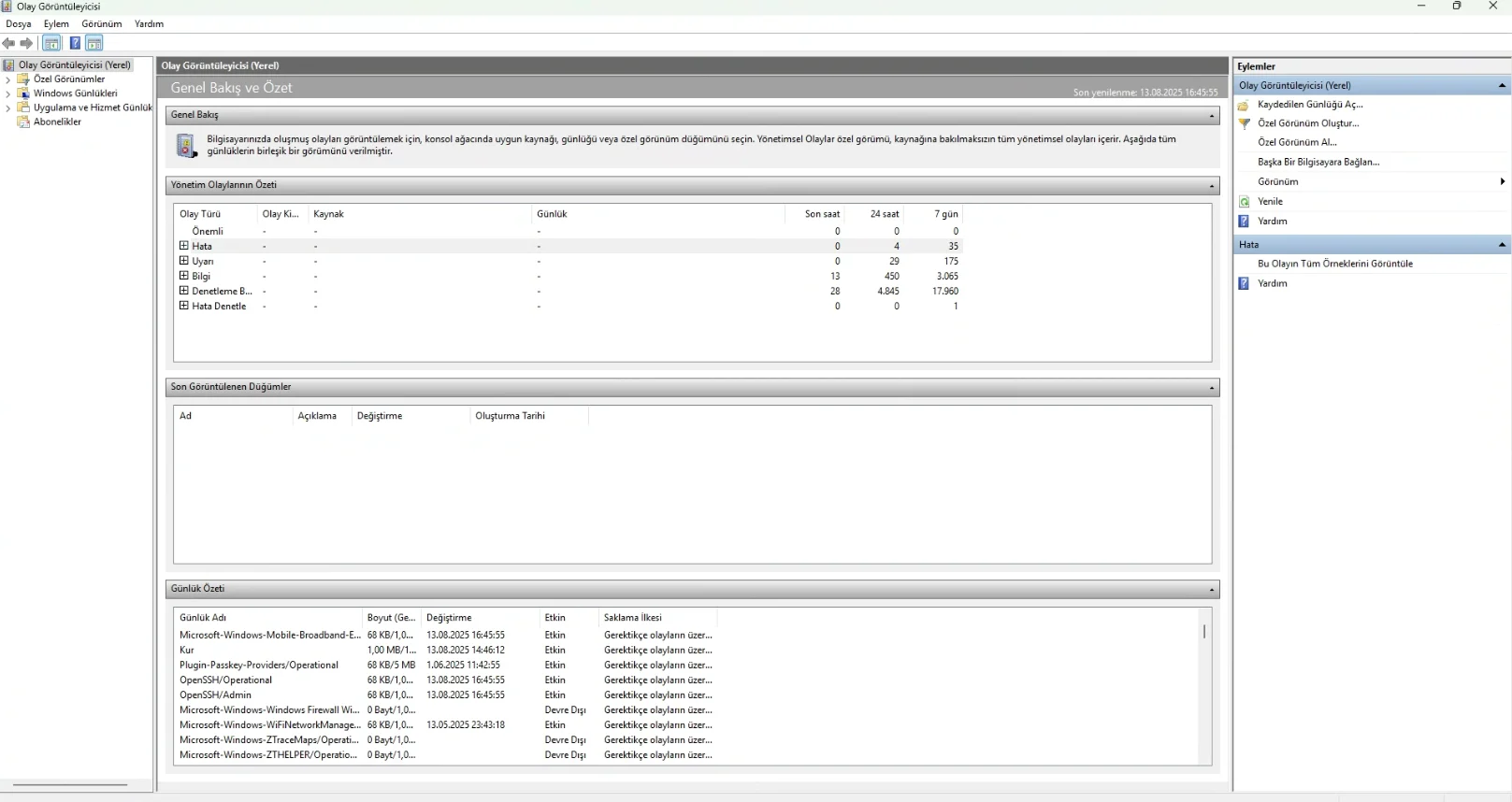Viewport: 1512px width, 802px height.
Task: Toggle the console tree show/hide toolbar icon
Action: point(51,43)
